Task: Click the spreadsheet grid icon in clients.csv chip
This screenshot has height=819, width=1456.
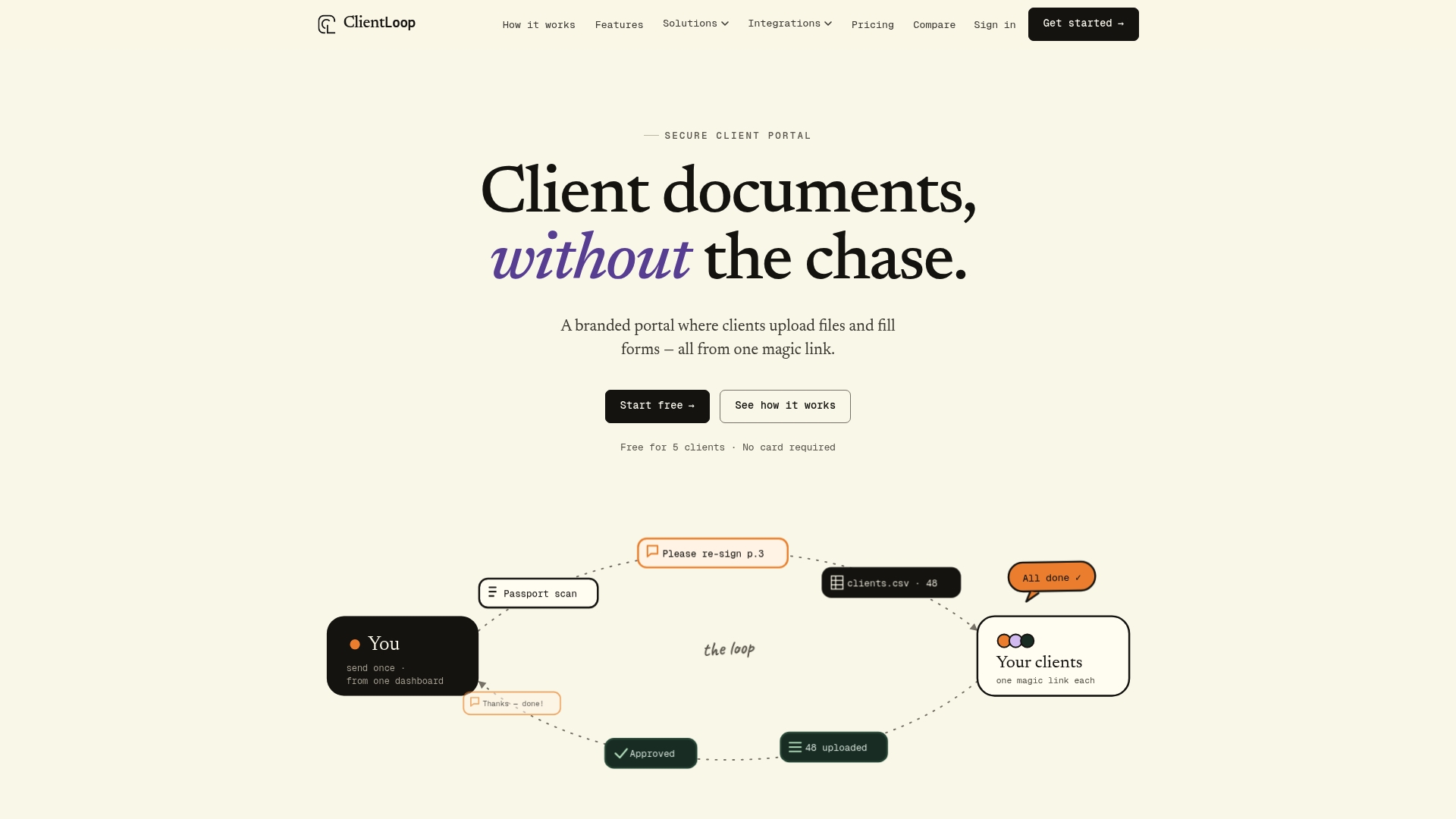Action: click(837, 582)
